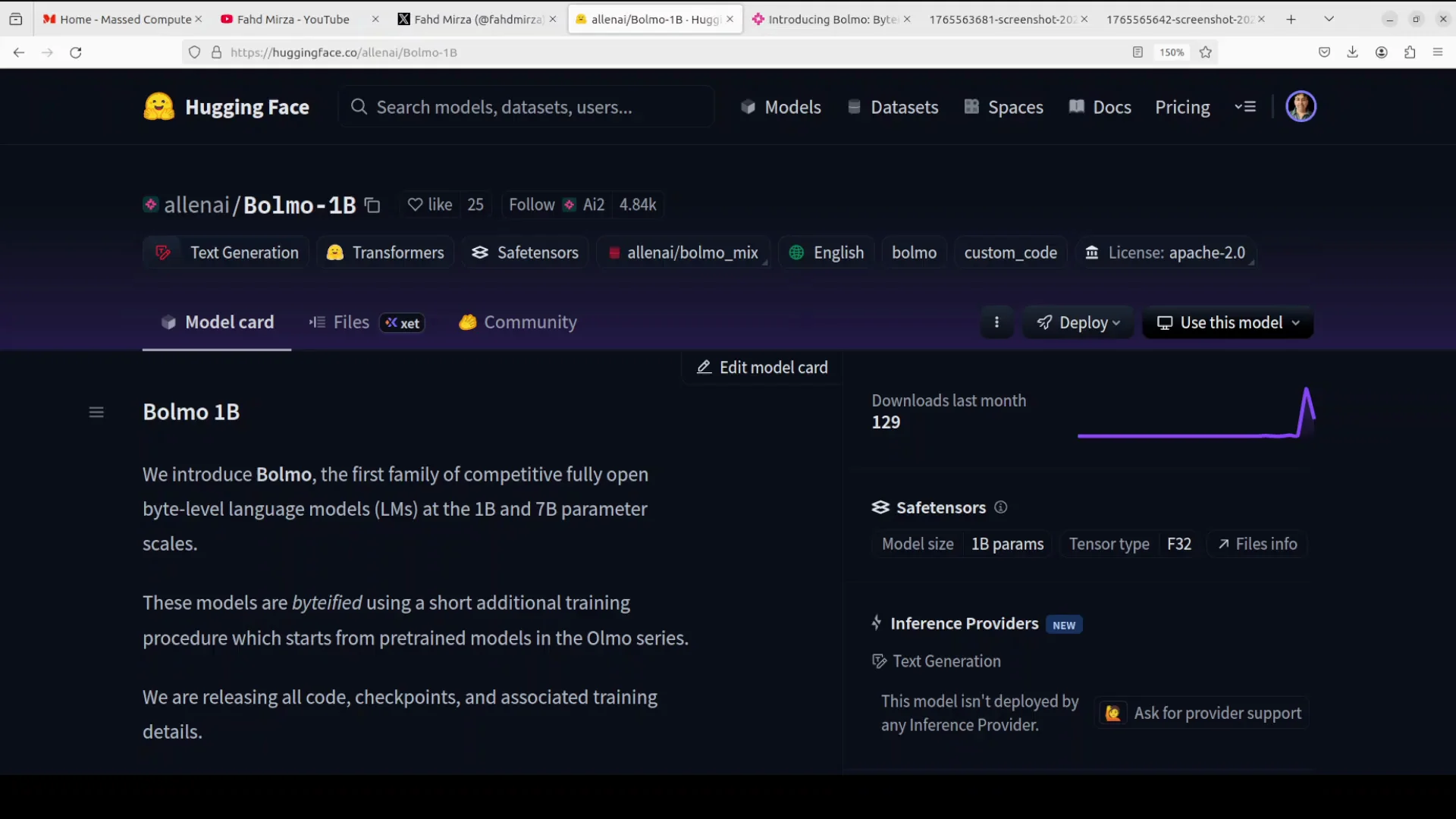The width and height of the screenshot is (1456, 819).
Task: Open browser downloads icon
Action: click(x=1352, y=52)
